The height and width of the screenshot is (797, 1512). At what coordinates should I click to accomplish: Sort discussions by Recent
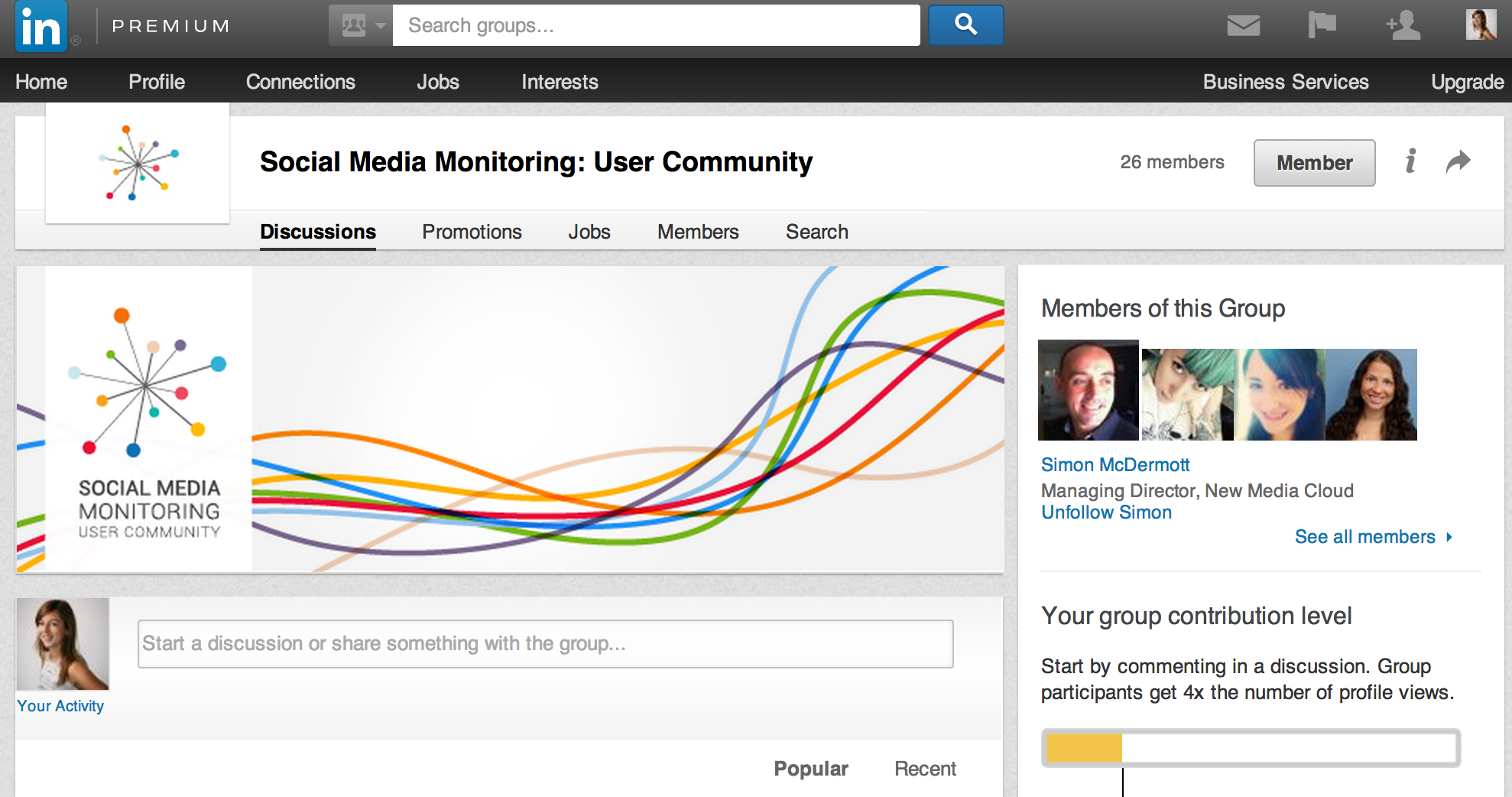(x=925, y=769)
